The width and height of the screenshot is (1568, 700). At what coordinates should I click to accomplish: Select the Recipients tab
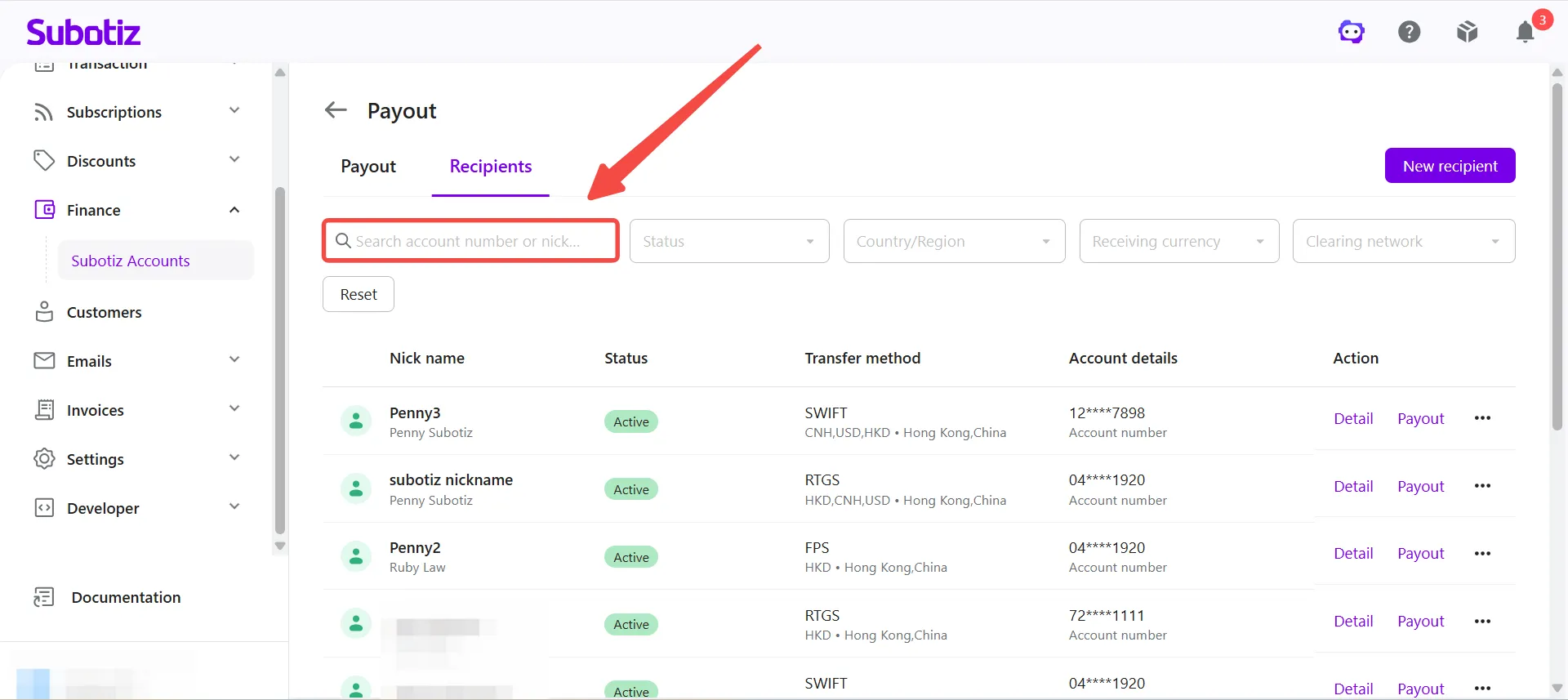[x=491, y=167]
